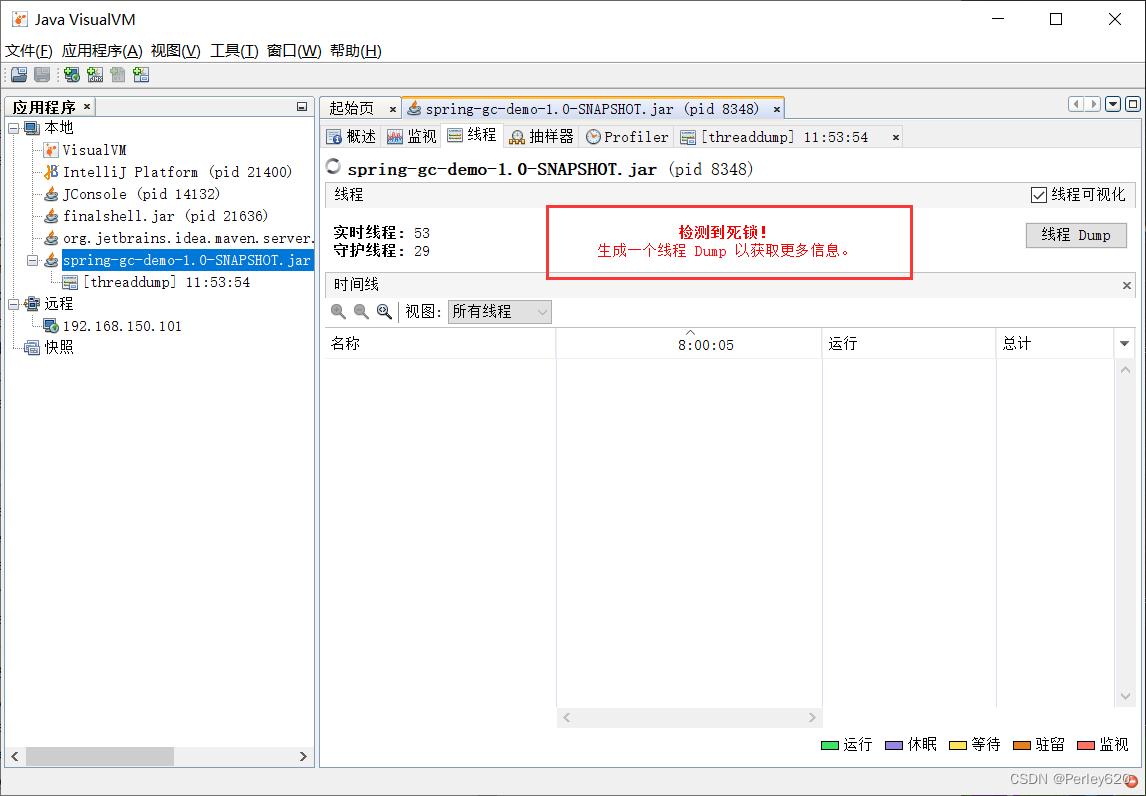Close the 应用程序 panel tab
Viewport: 1146px width, 796px height.
click(x=86, y=107)
